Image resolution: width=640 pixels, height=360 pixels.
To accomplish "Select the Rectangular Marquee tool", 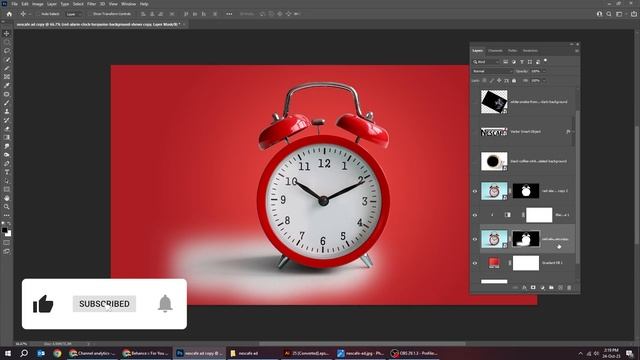I will point(7,42).
